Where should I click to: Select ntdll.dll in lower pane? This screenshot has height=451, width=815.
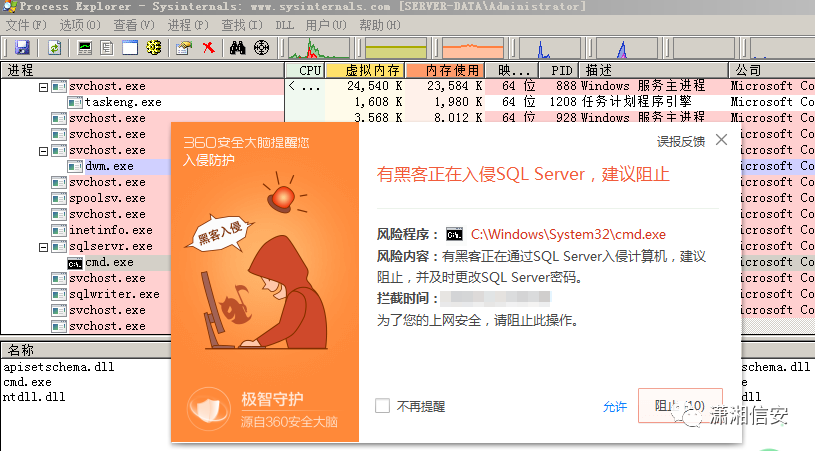[x=34, y=397]
